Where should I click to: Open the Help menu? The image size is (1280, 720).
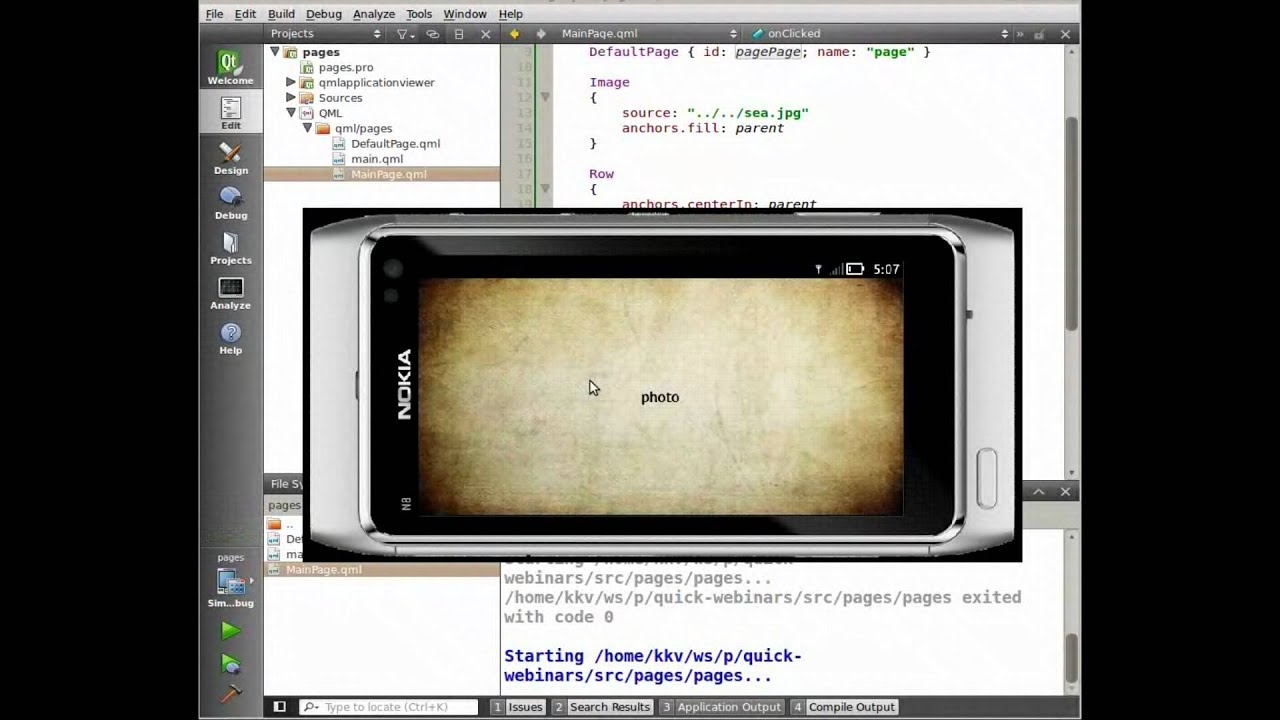[x=511, y=14]
